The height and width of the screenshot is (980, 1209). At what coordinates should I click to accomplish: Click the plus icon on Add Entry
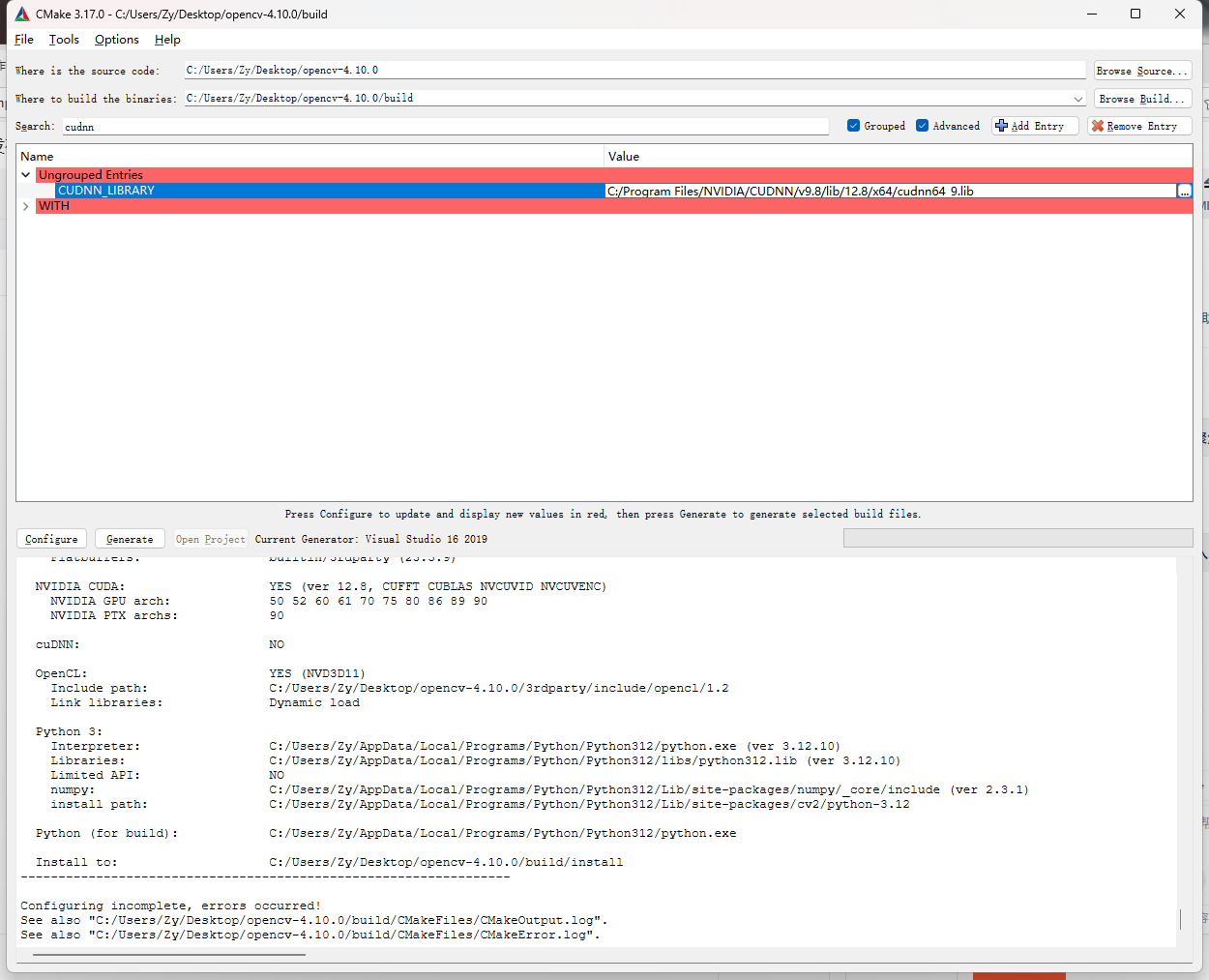[x=1001, y=126]
